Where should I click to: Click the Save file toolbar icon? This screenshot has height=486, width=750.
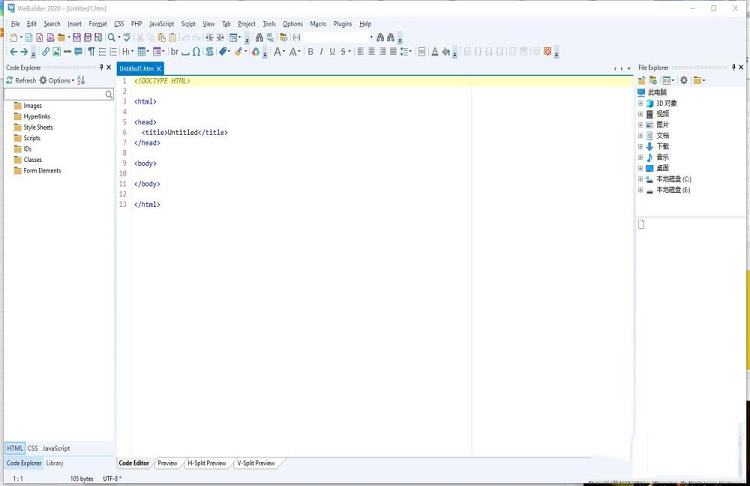point(77,37)
